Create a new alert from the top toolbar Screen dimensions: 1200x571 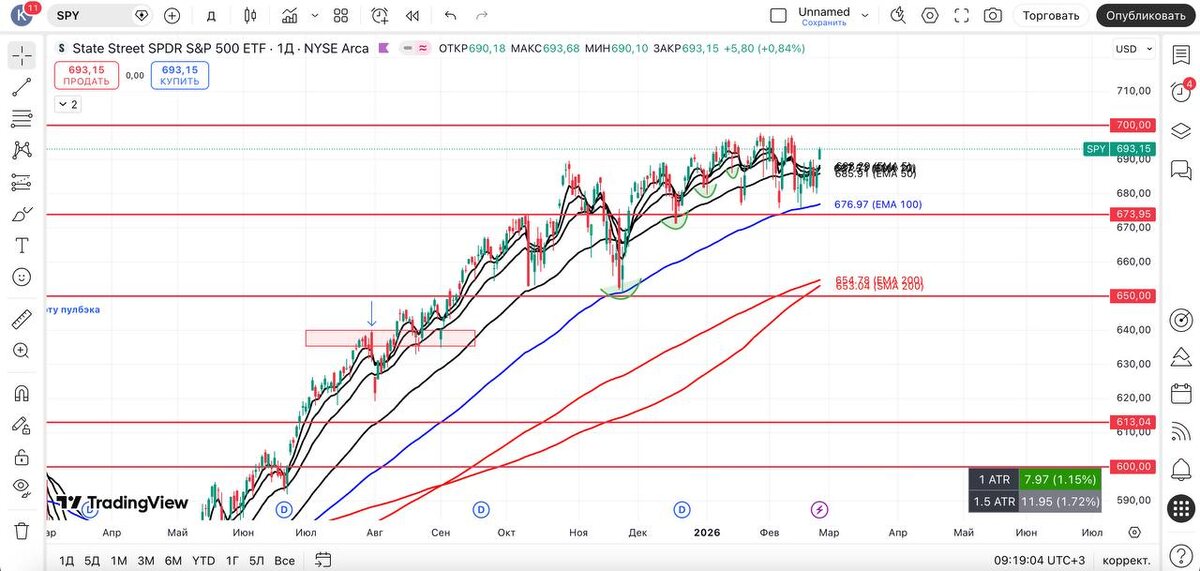click(380, 16)
